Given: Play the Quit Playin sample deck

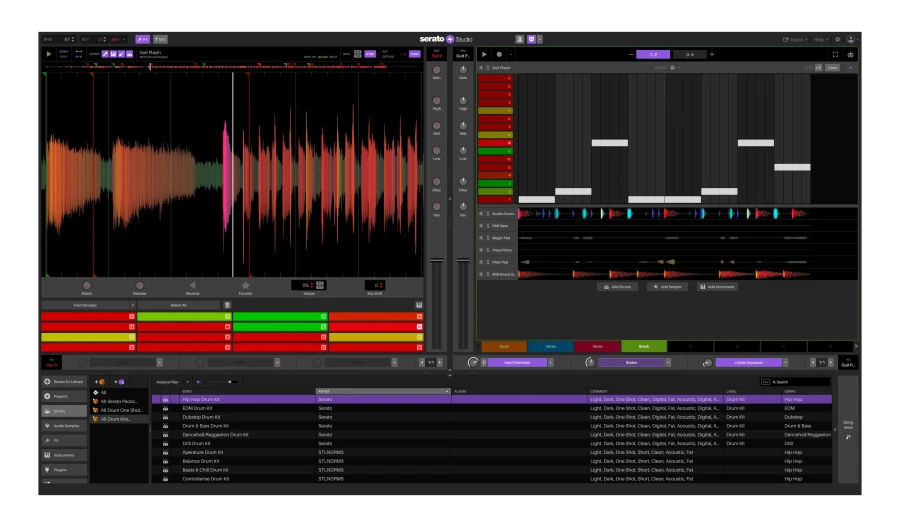Looking at the screenshot, I should point(49,54).
